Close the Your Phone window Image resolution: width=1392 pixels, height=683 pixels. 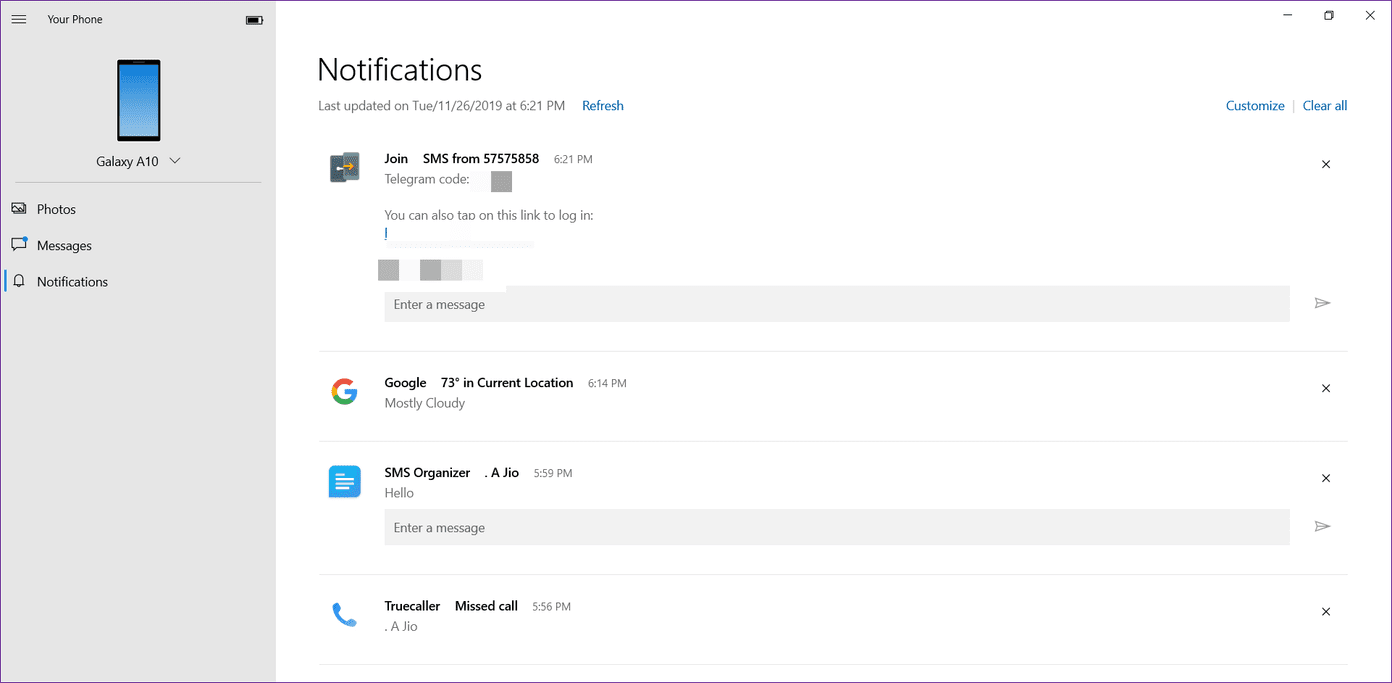coord(1370,15)
